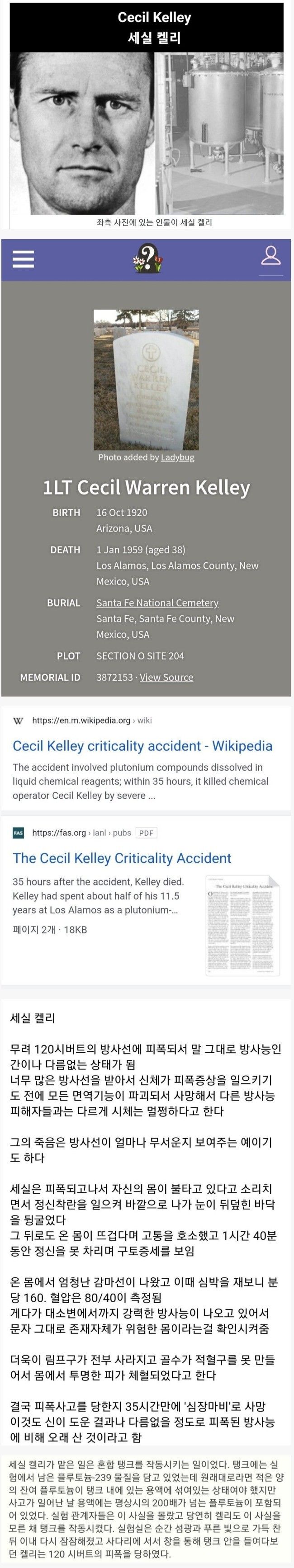Select the 1LT Cecil Warren Kelley heading

pos(147,487)
